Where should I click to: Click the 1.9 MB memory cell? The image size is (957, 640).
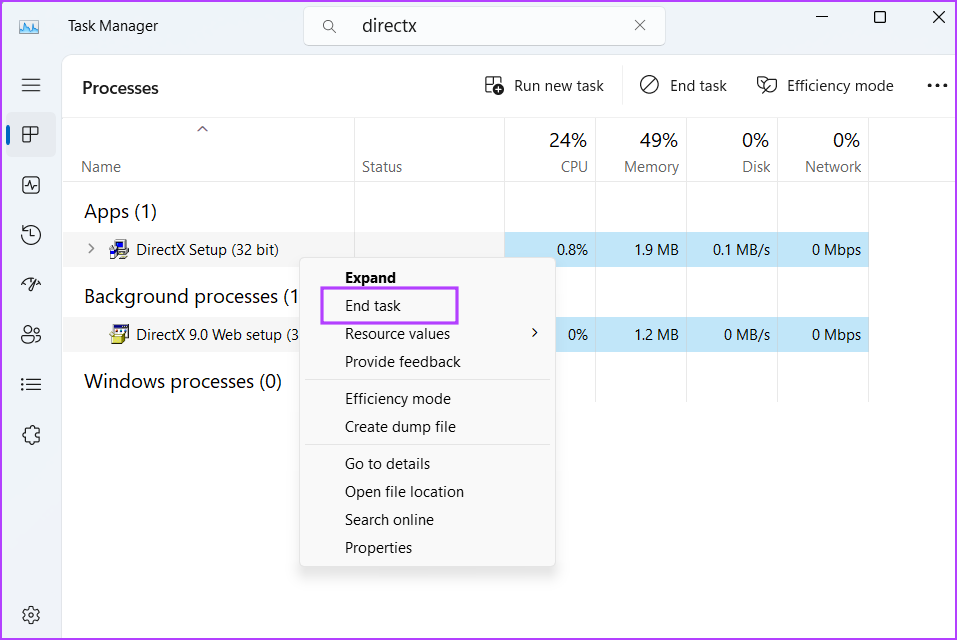641,250
